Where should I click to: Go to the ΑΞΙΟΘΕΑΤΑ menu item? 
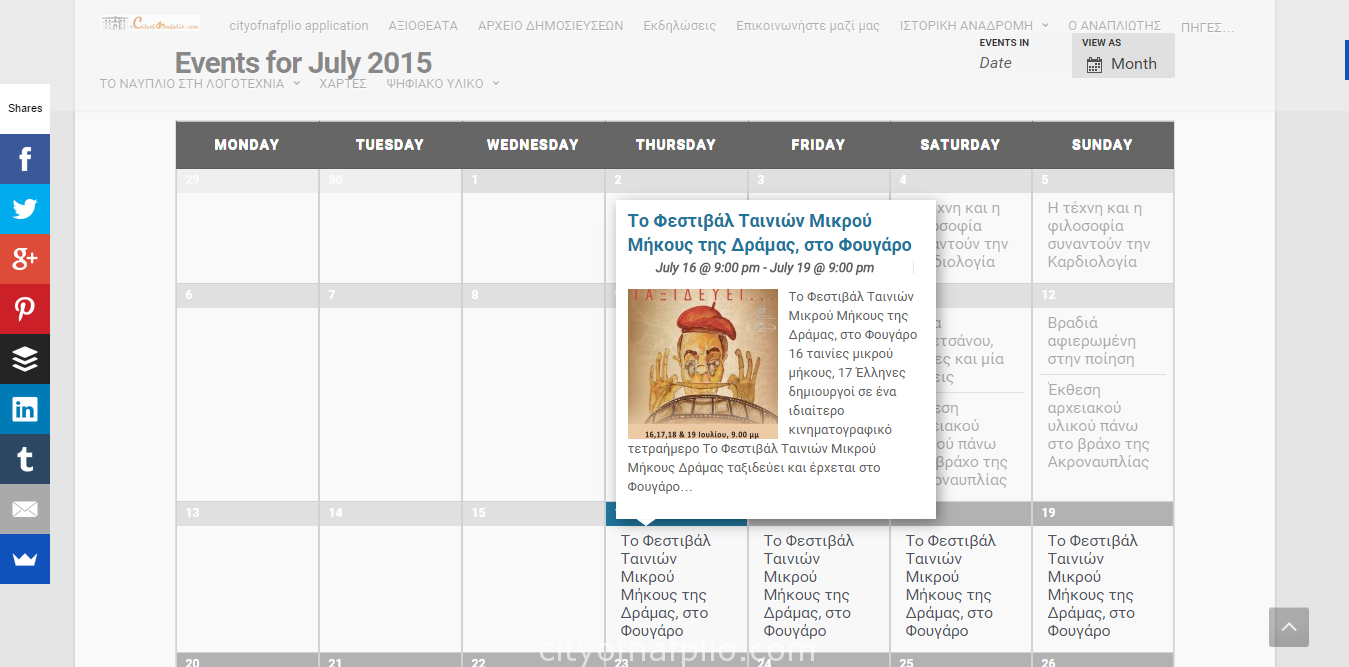[423, 26]
